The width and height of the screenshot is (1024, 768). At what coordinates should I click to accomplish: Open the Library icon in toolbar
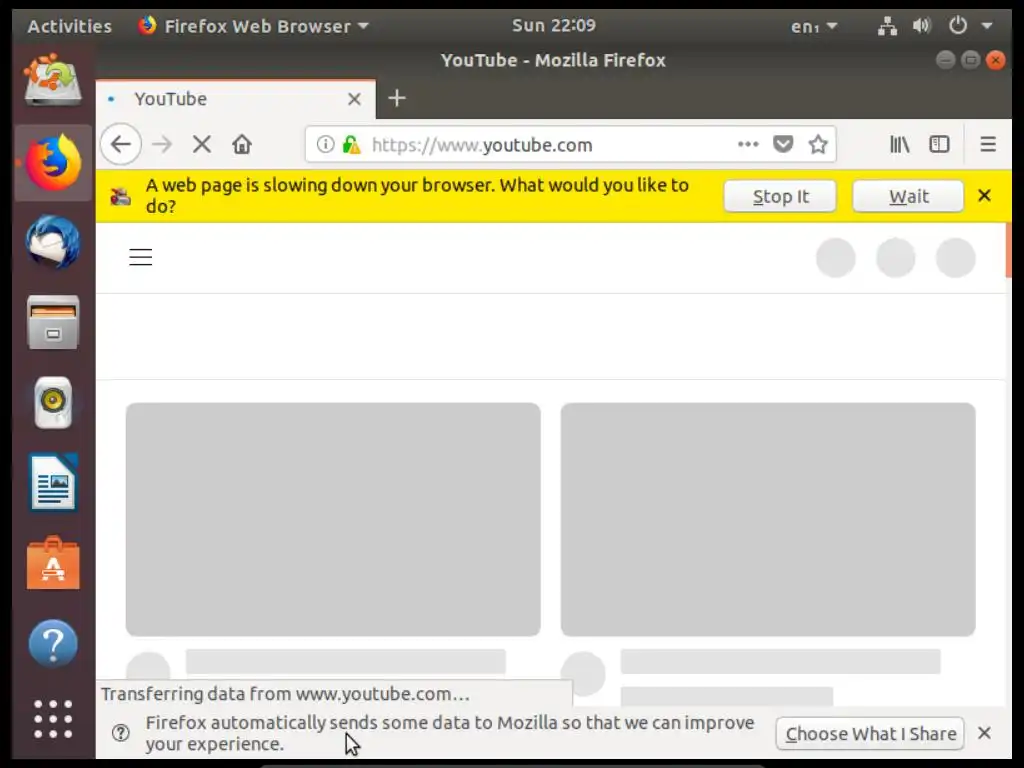point(899,144)
